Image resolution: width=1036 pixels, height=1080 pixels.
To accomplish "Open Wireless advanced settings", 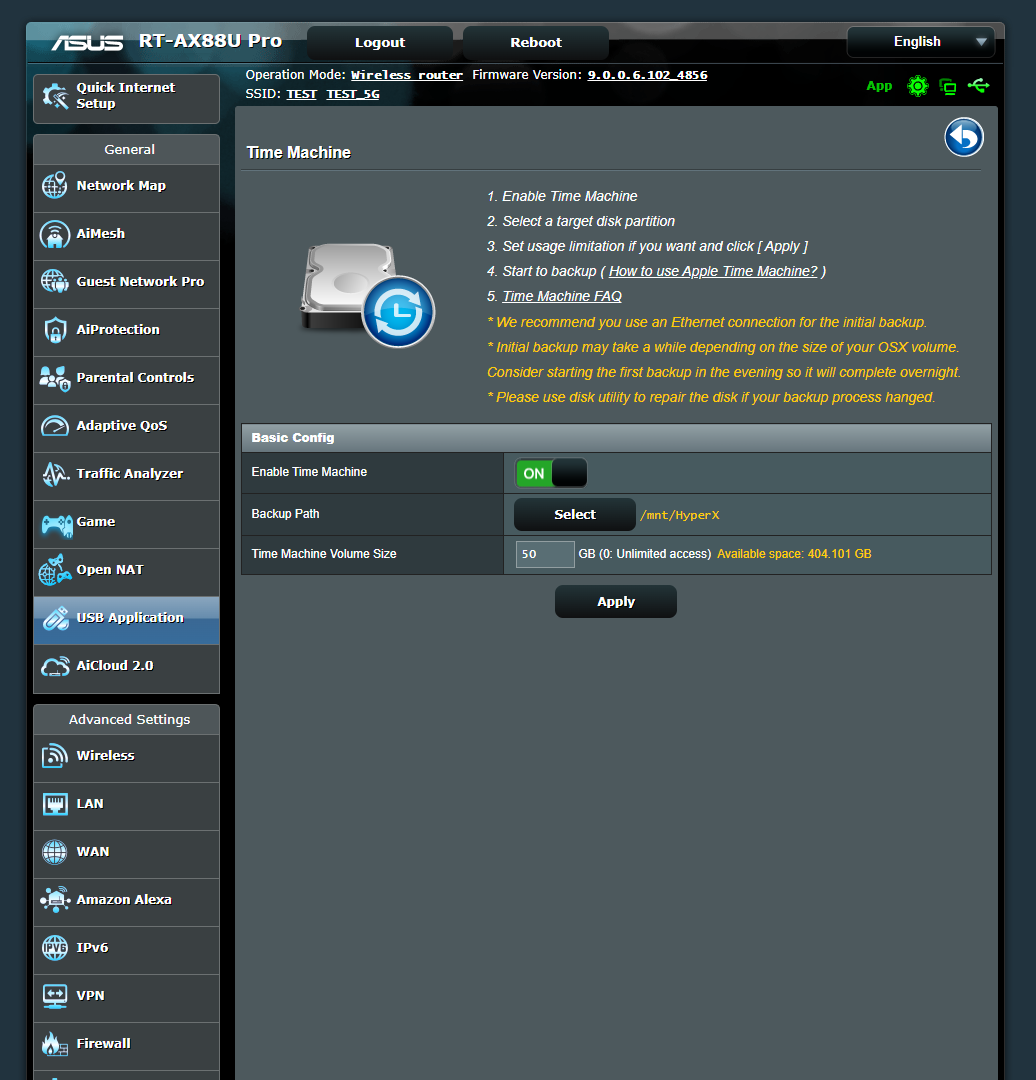I will click(127, 756).
